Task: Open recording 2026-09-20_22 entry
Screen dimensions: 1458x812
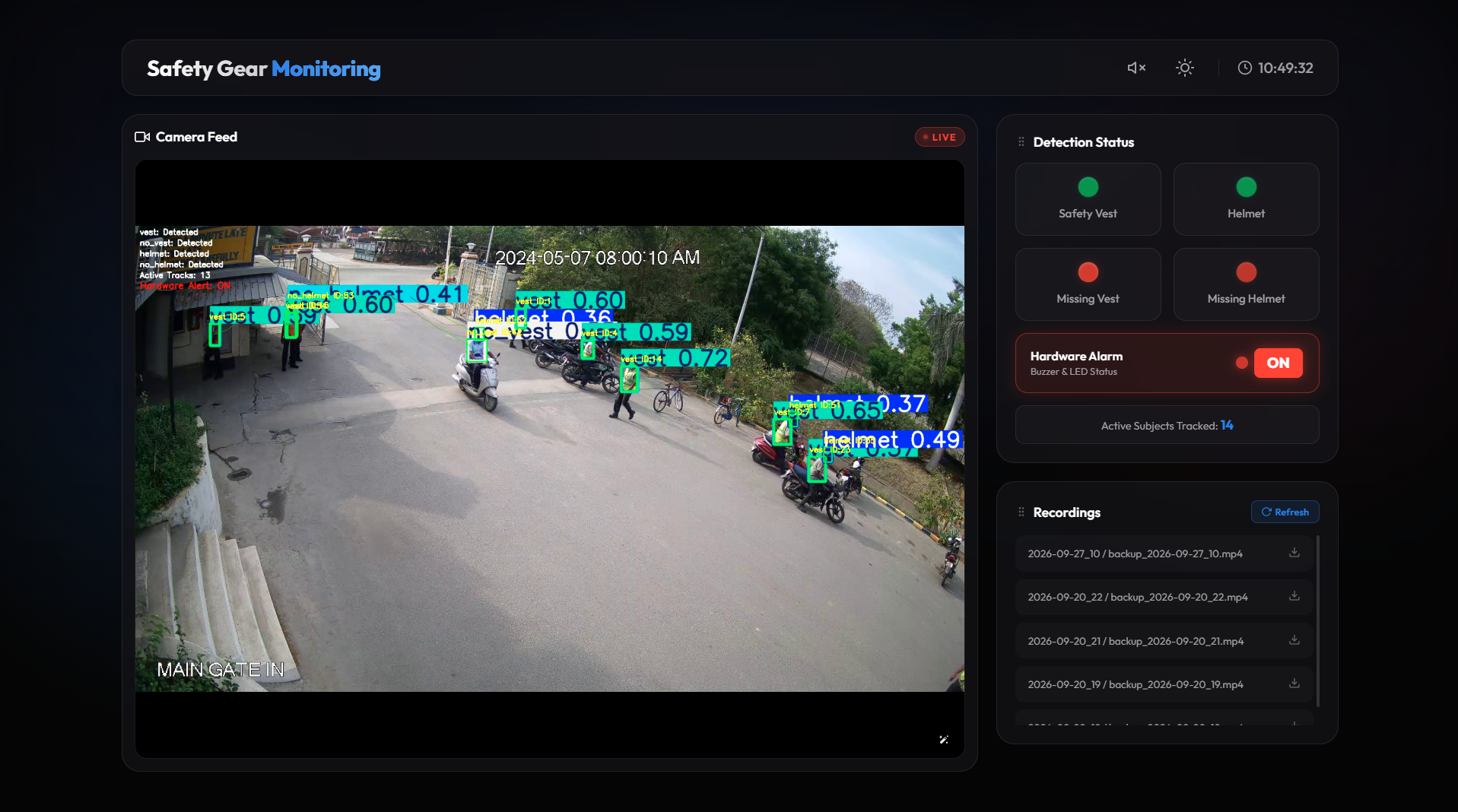Action: point(1164,597)
